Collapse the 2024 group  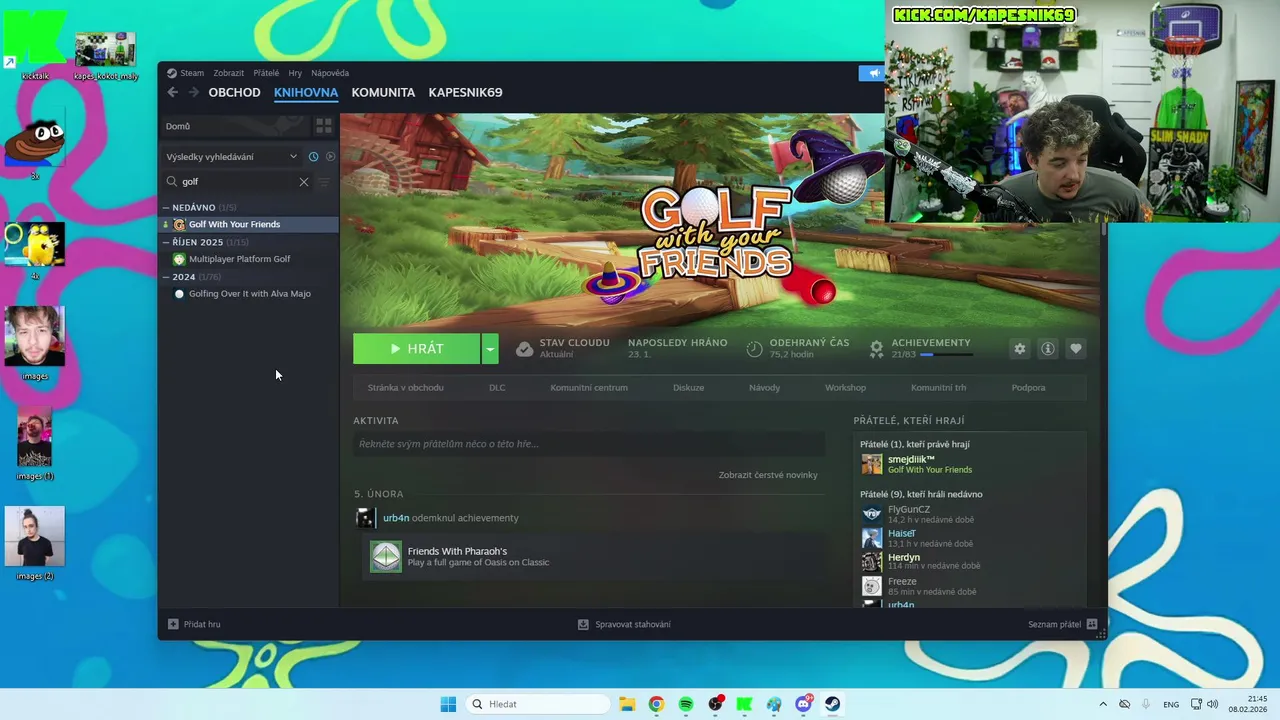point(166,277)
